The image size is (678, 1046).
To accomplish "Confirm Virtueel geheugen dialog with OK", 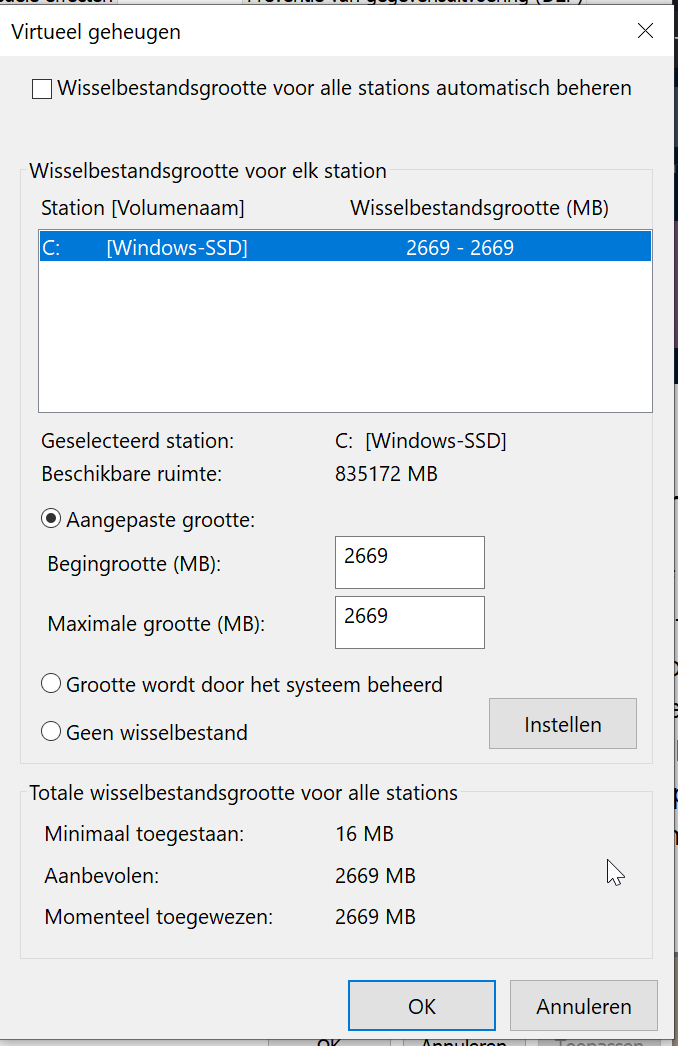I will tap(421, 1006).
